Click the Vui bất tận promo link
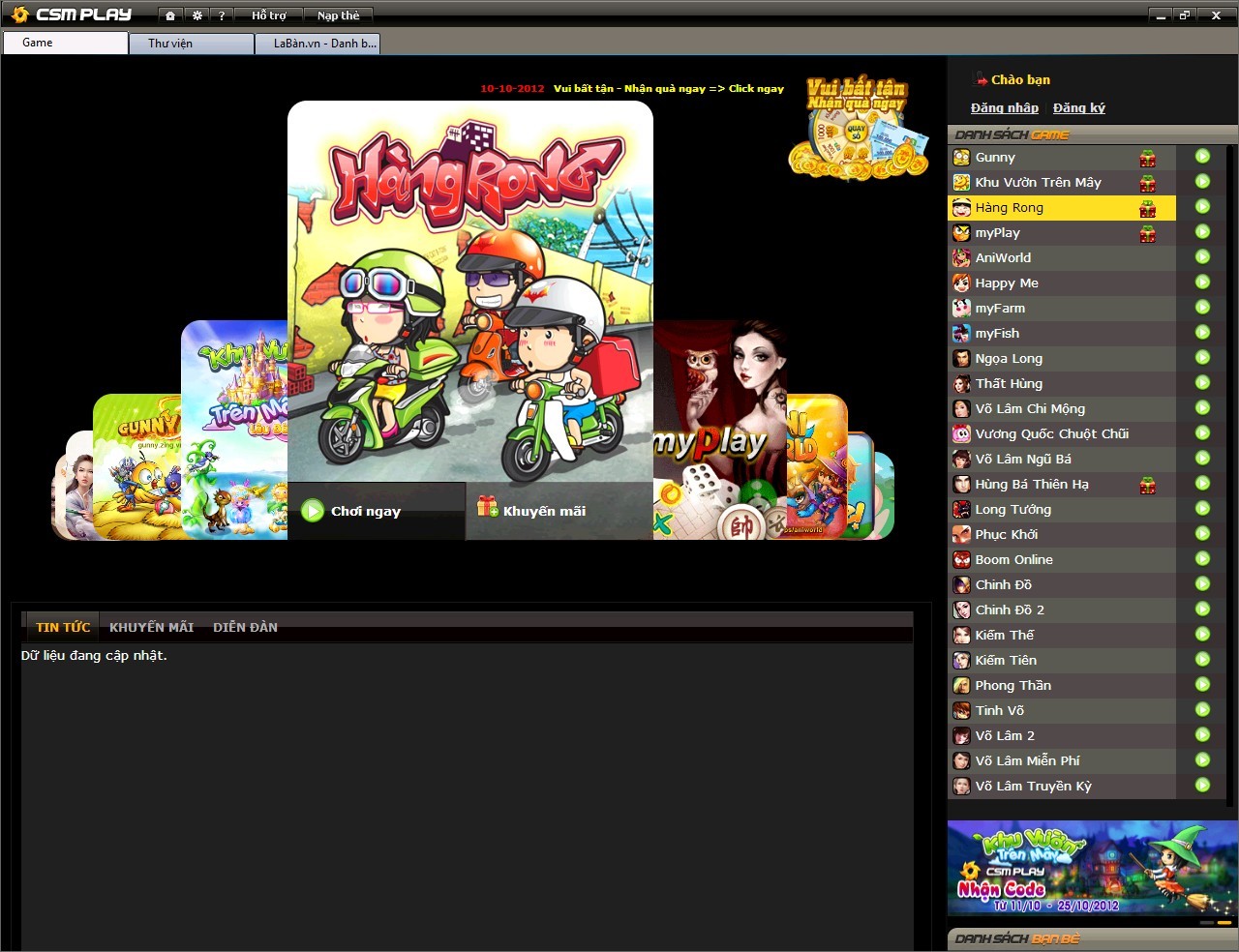This screenshot has width=1239, height=952. pos(669,88)
